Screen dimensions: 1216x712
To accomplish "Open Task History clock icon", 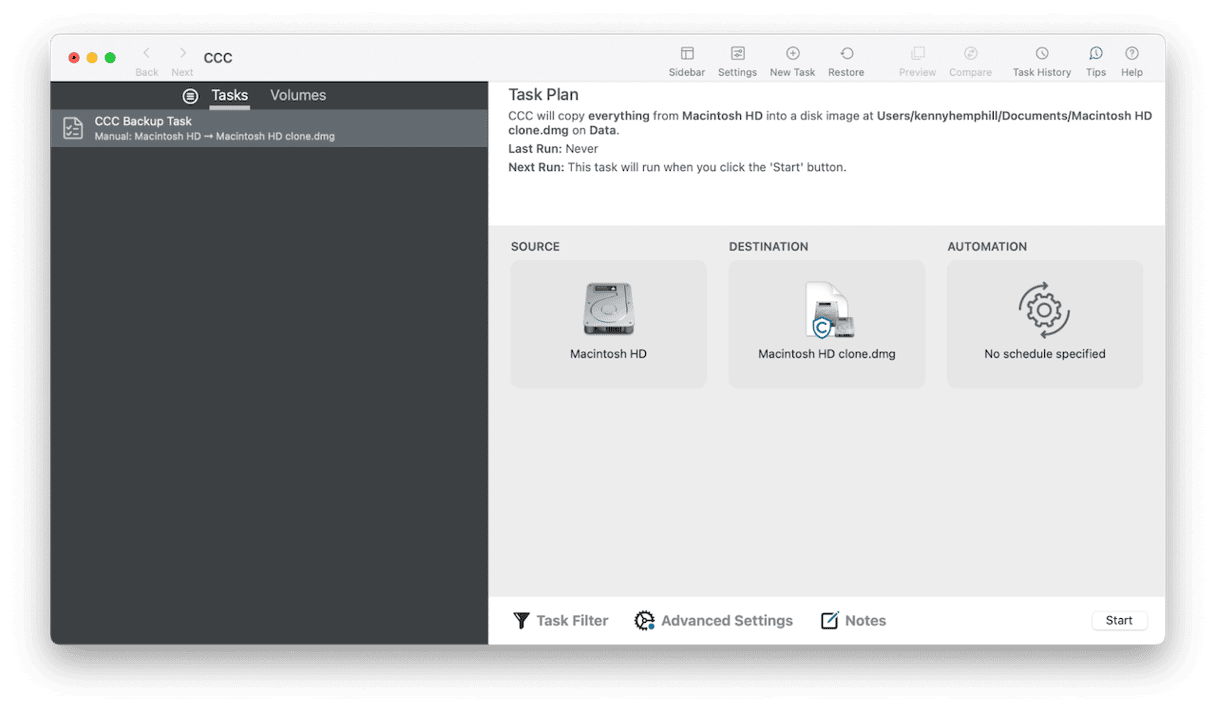I will pyautogui.click(x=1042, y=54).
